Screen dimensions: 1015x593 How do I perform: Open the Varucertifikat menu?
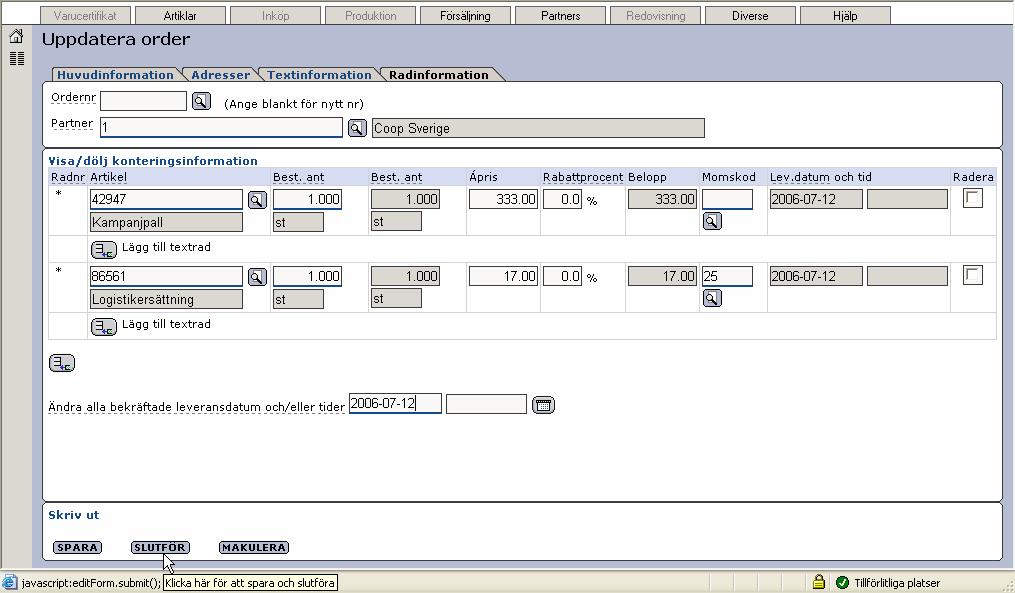(x=85, y=16)
